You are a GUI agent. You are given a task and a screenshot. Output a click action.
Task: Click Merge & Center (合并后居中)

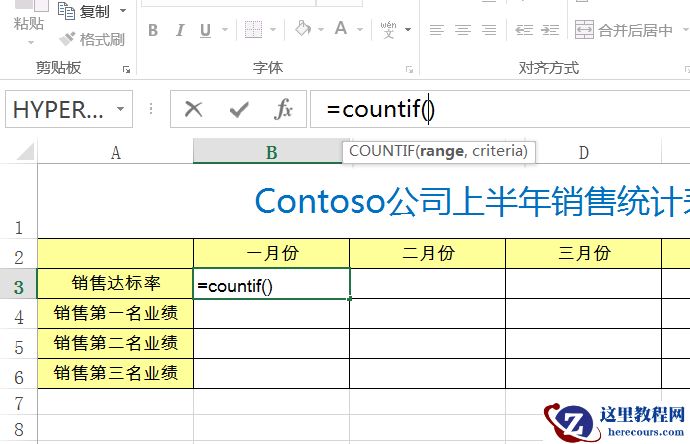624,30
